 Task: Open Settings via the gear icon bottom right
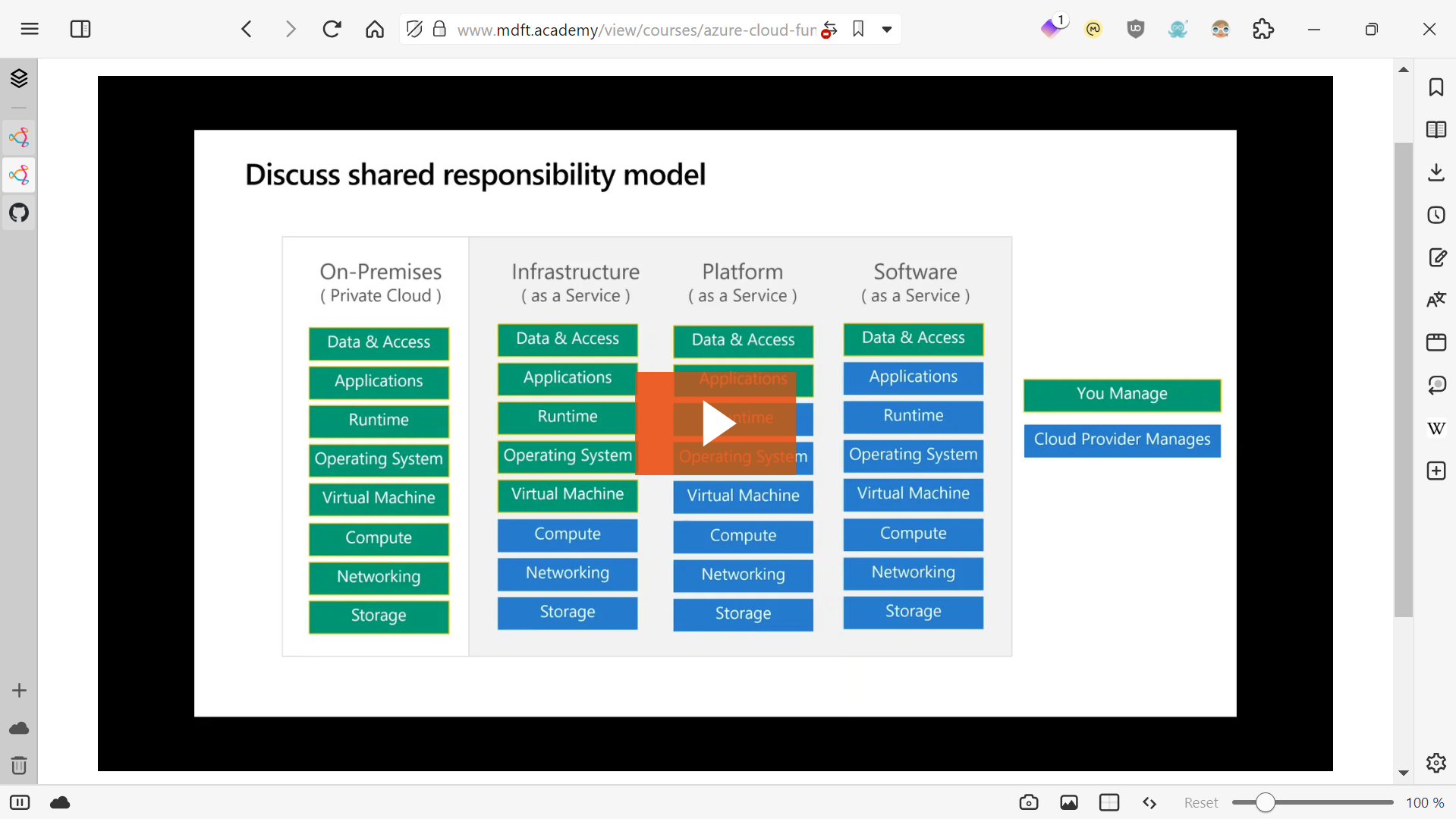[1436, 763]
